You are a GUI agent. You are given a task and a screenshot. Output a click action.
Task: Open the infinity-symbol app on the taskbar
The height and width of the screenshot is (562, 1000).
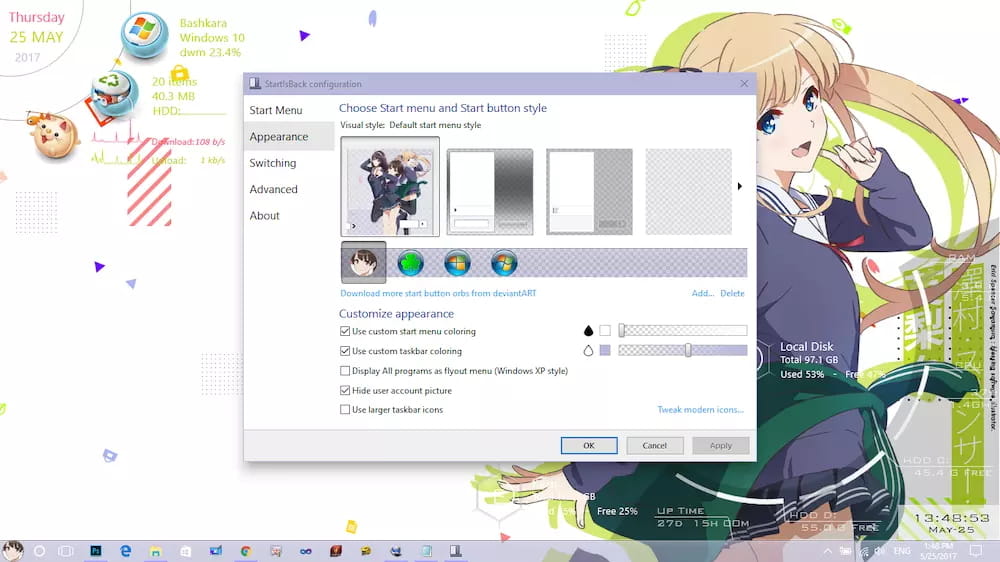tap(305, 551)
